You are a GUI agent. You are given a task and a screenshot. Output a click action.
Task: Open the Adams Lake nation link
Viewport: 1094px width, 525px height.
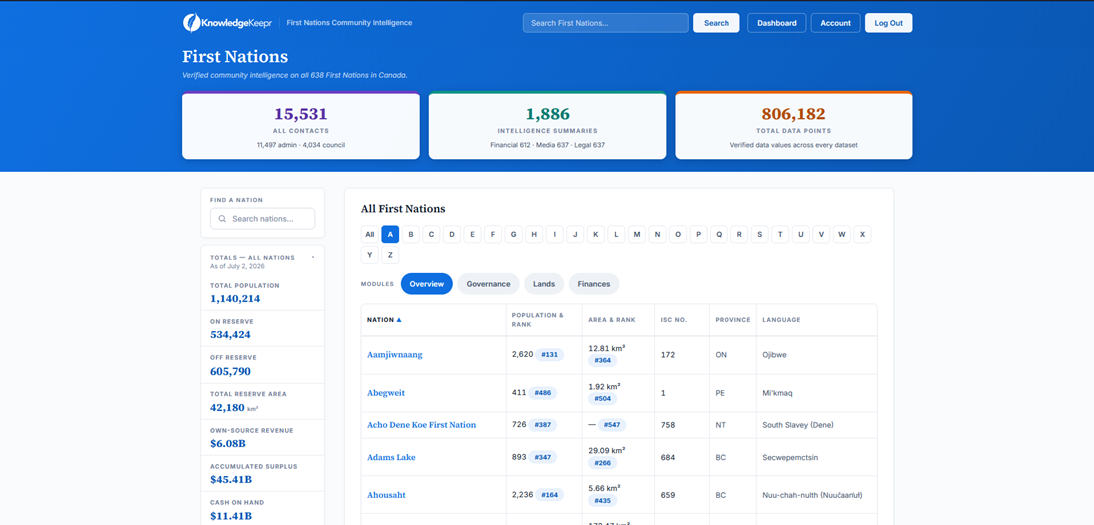[x=391, y=457]
